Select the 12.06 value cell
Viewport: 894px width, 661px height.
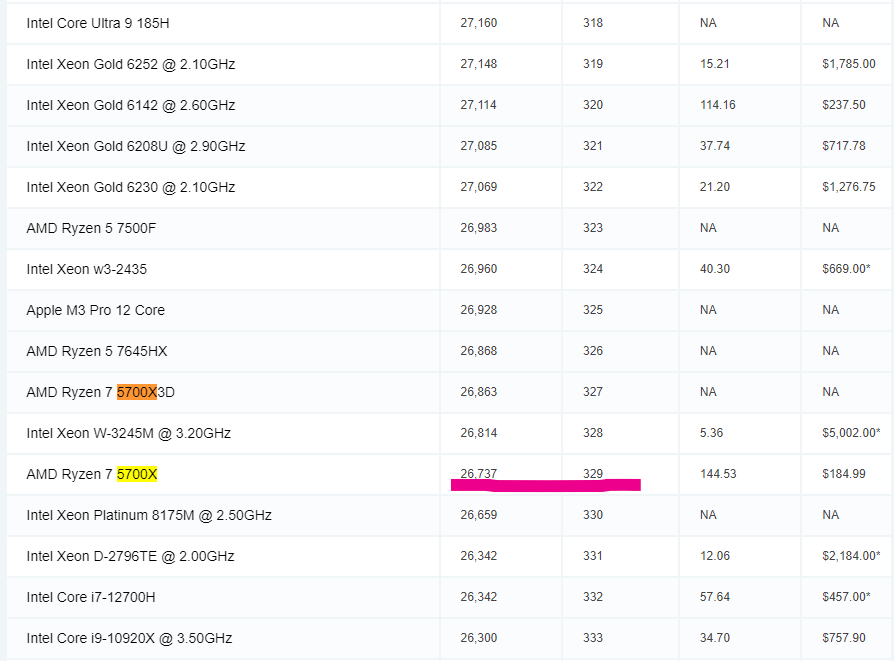714,556
